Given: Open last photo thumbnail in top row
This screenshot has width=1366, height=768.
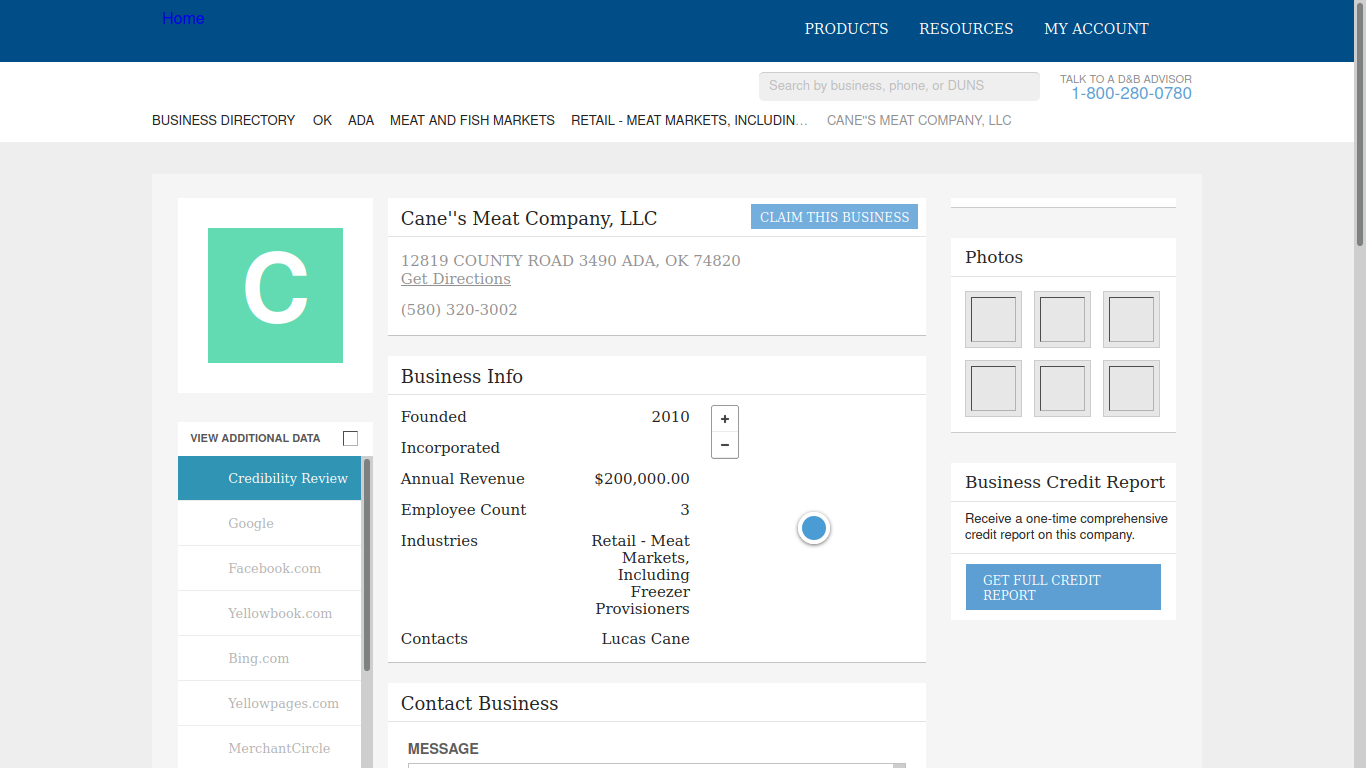Looking at the screenshot, I should (x=1131, y=320).
